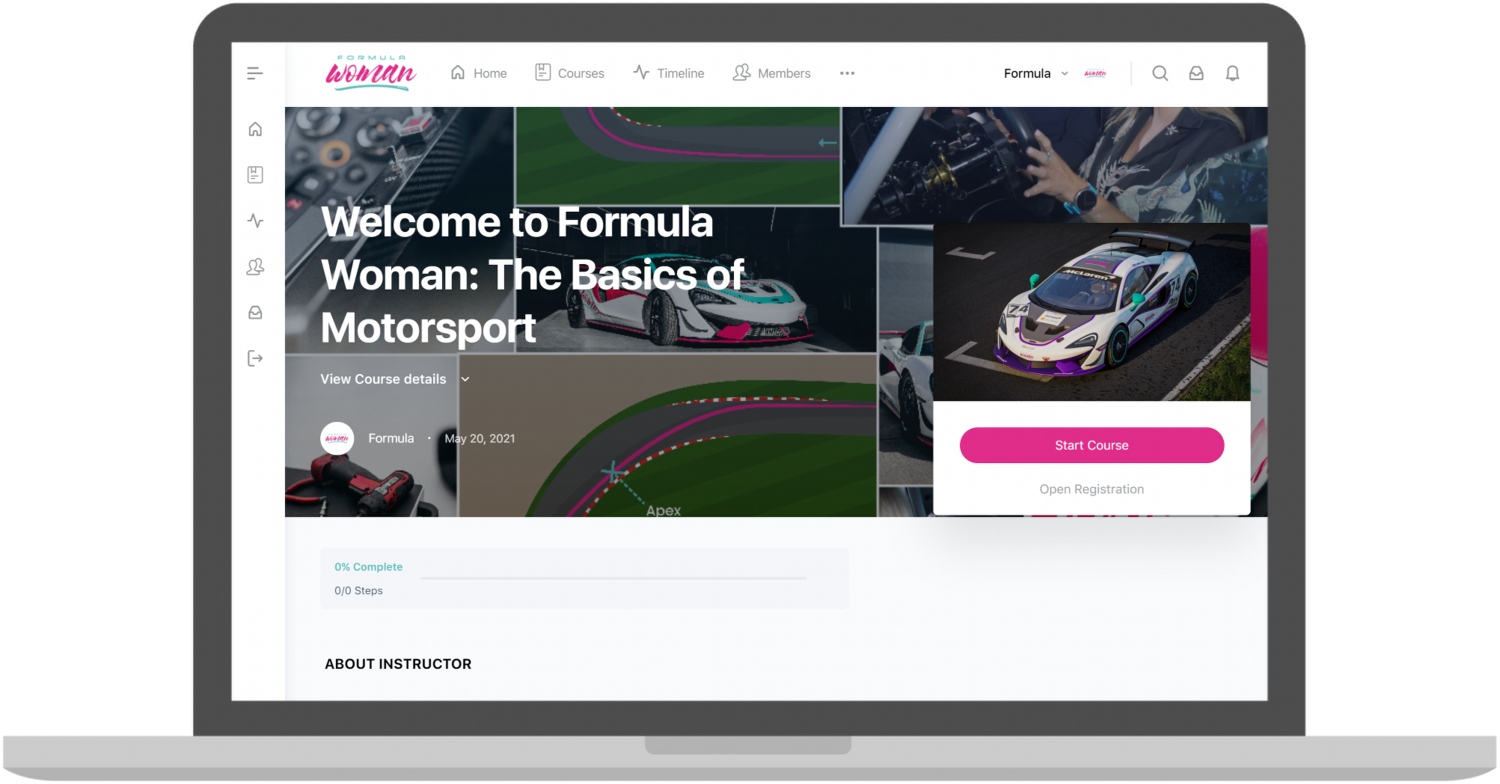
Task: Click the instructor avatar beside Formula
Action: [x=337, y=438]
